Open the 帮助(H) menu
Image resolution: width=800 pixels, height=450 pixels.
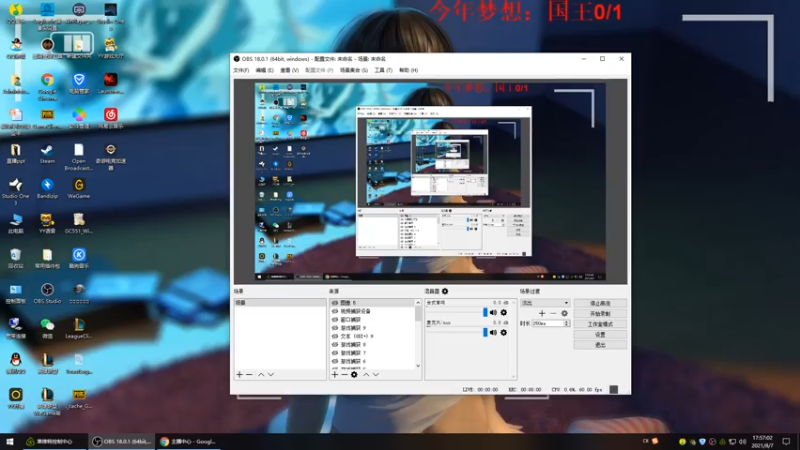[x=408, y=70]
